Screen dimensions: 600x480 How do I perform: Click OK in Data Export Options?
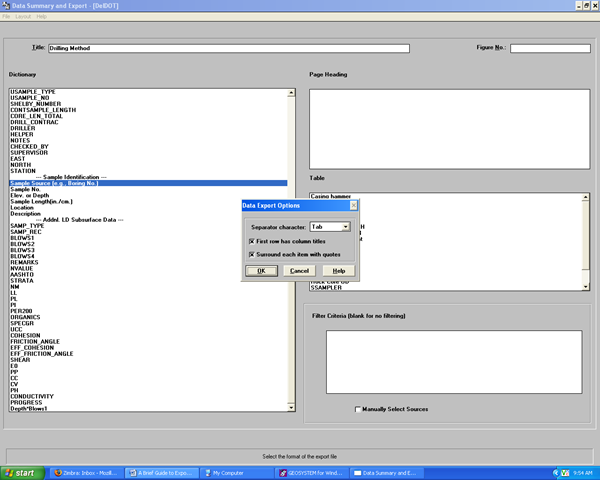click(x=261, y=271)
